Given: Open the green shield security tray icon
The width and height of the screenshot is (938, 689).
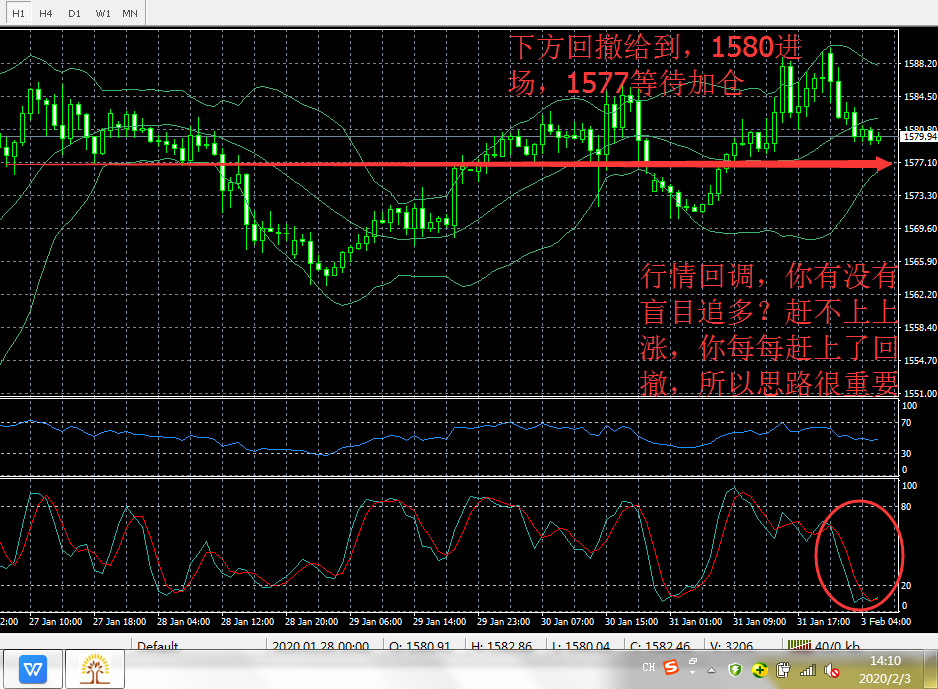Looking at the screenshot, I should (x=735, y=670).
